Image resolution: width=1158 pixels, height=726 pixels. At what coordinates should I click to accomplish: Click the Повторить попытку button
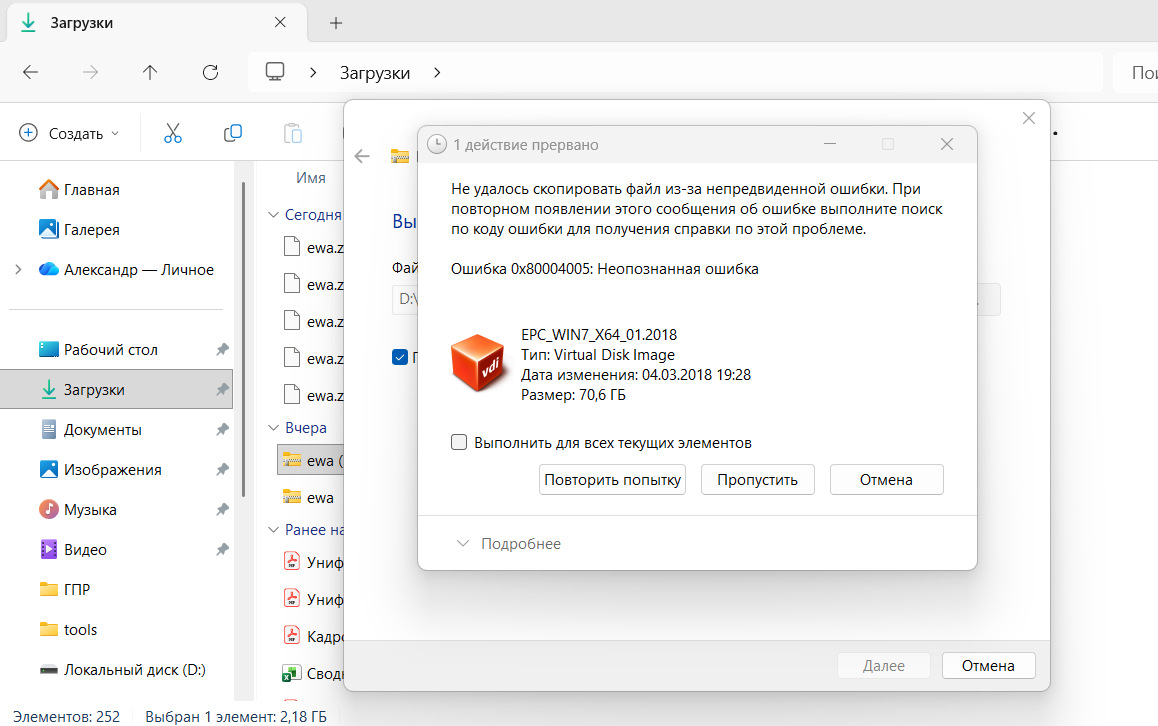point(612,479)
